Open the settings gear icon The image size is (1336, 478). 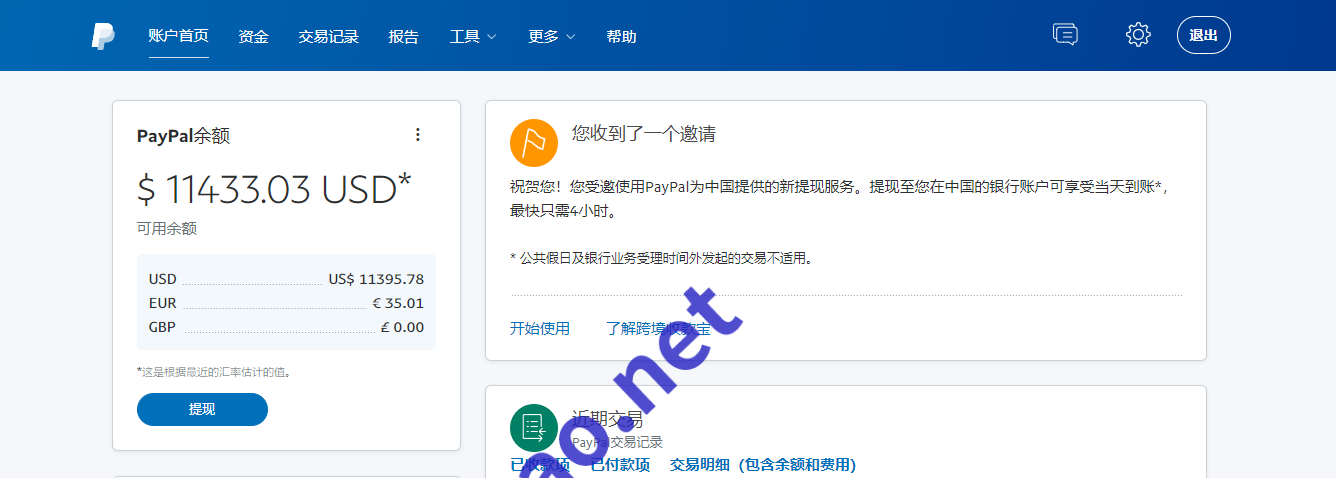coord(1138,35)
